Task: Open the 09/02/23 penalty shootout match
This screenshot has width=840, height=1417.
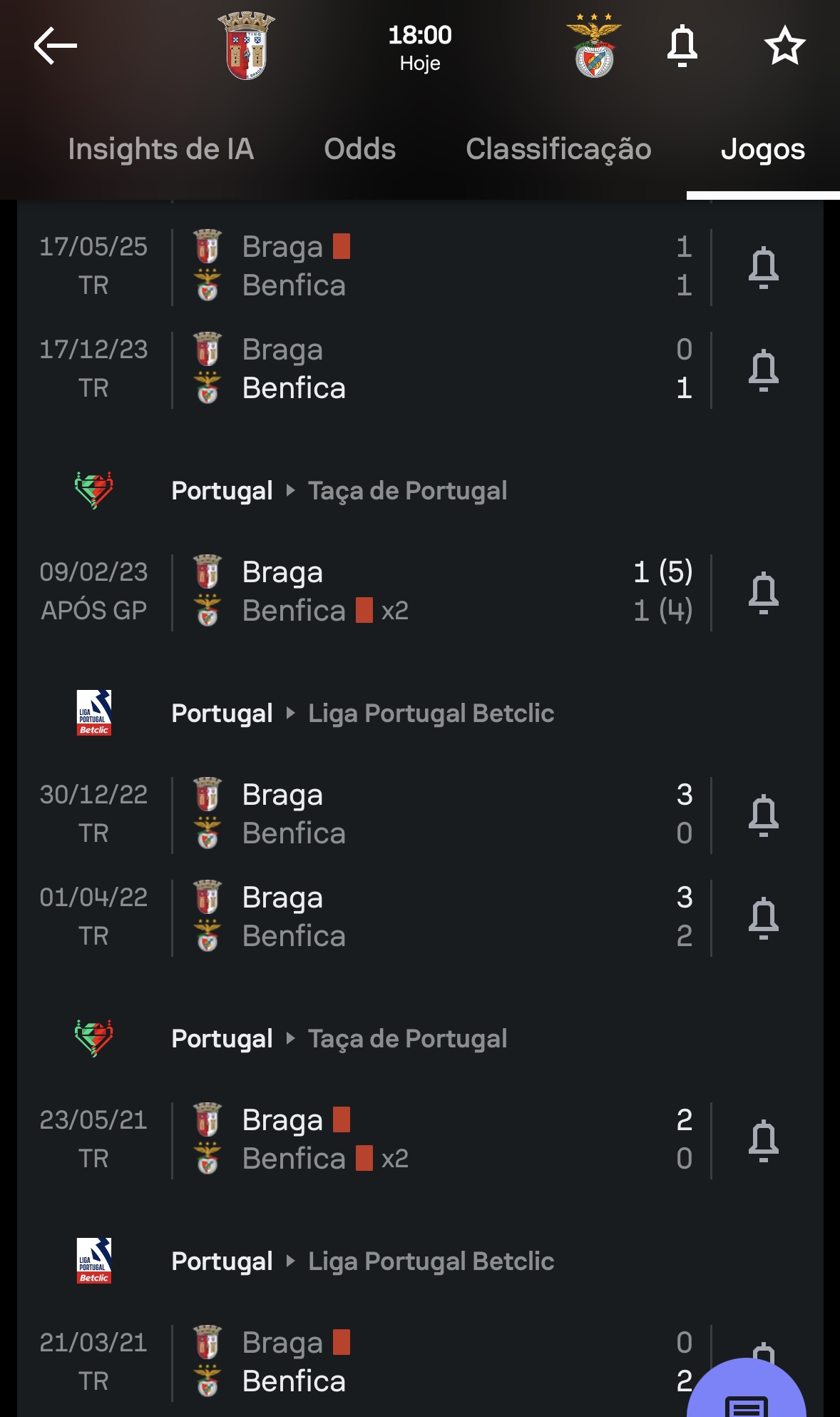Action: click(x=428, y=591)
